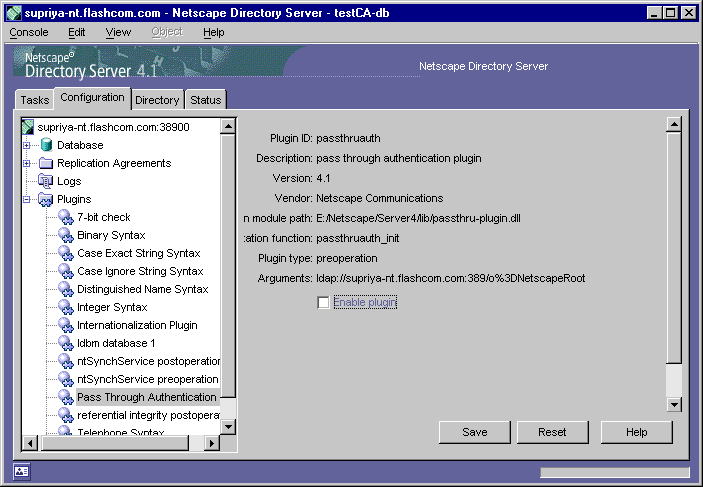703x487 pixels.
Task: Click the Database cylinder icon
Action: (46, 145)
